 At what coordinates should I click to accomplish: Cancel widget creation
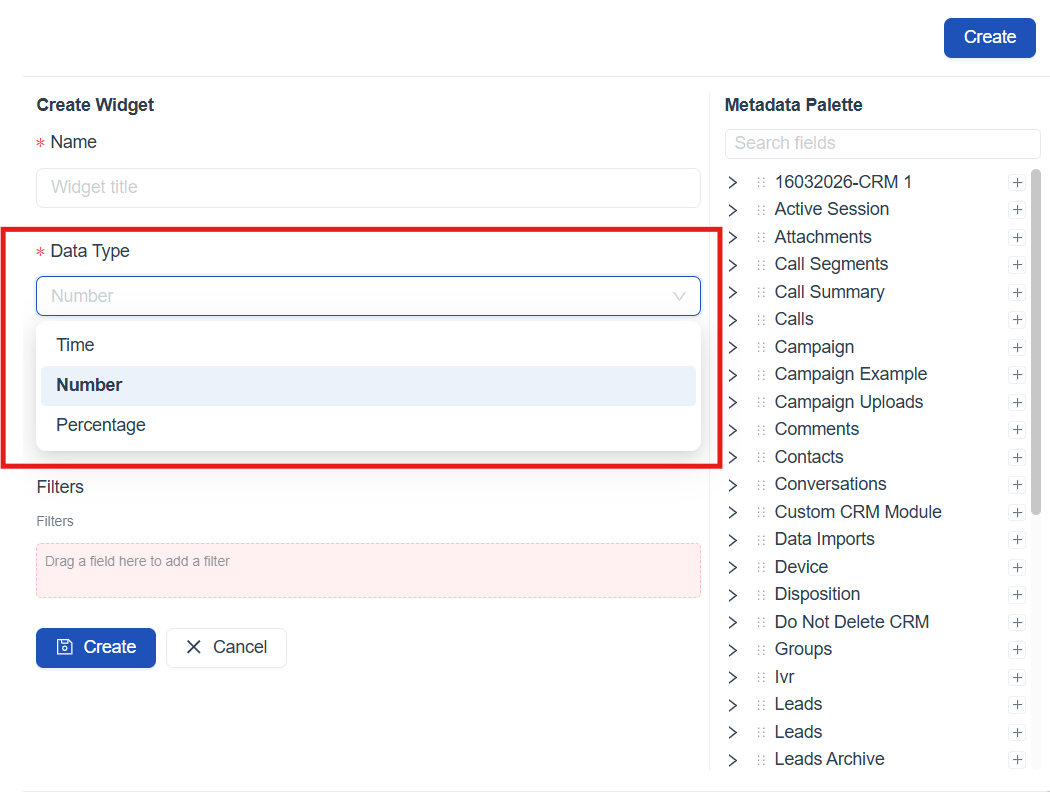226,647
